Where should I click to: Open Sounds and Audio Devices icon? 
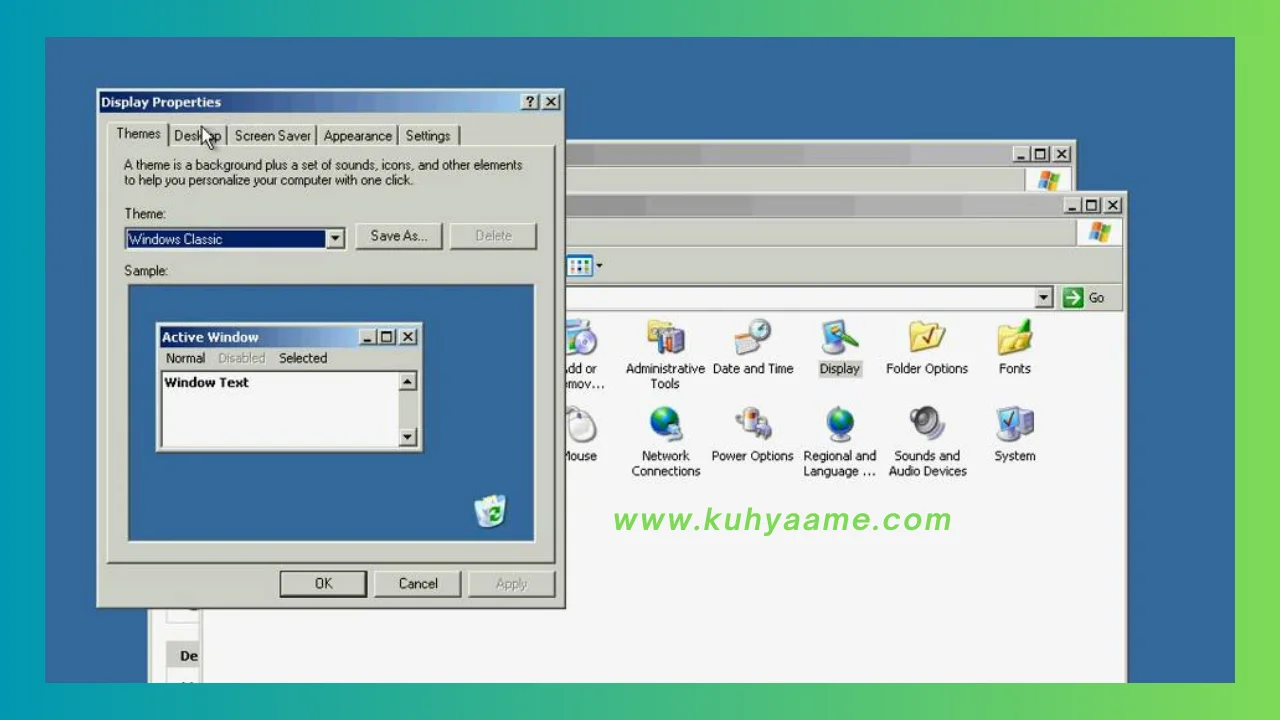927,442
